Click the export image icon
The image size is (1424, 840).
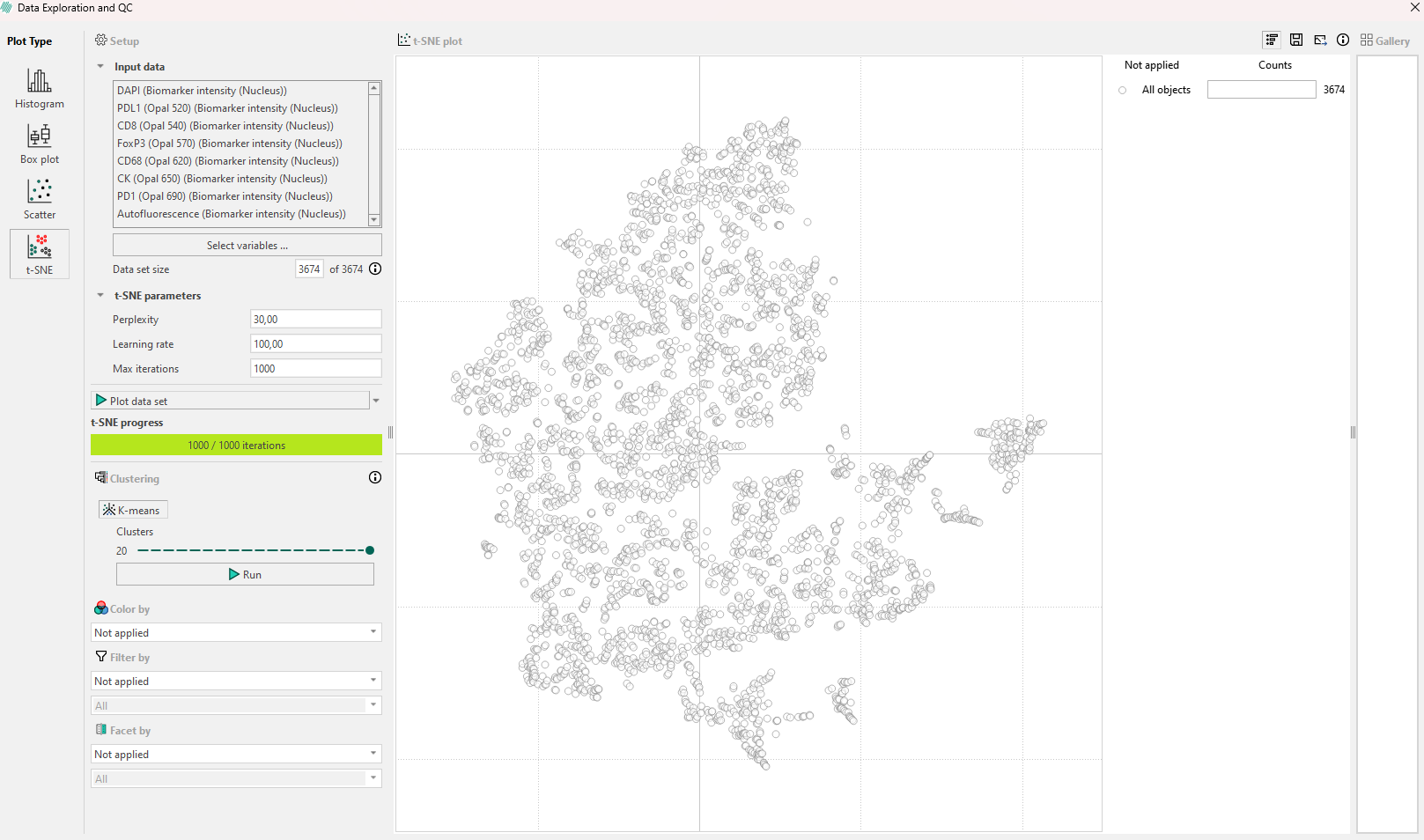point(1320,40)
